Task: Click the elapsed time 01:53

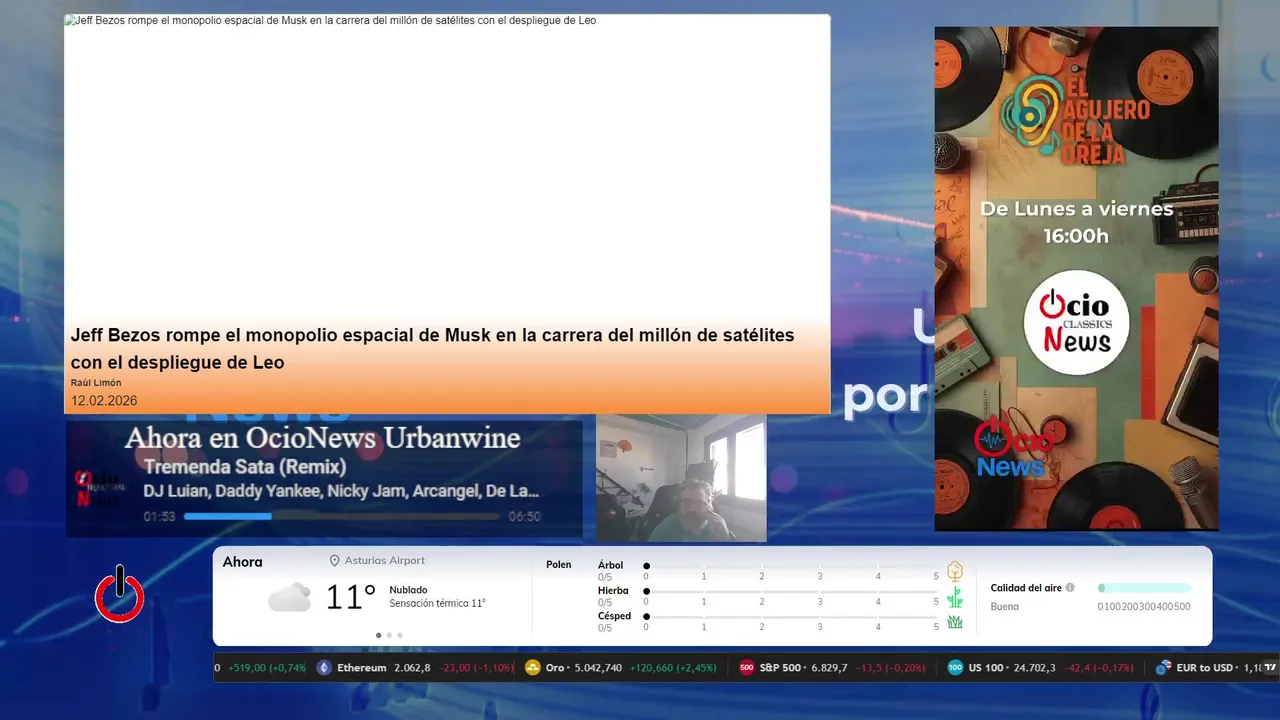Action: [159, 517]
